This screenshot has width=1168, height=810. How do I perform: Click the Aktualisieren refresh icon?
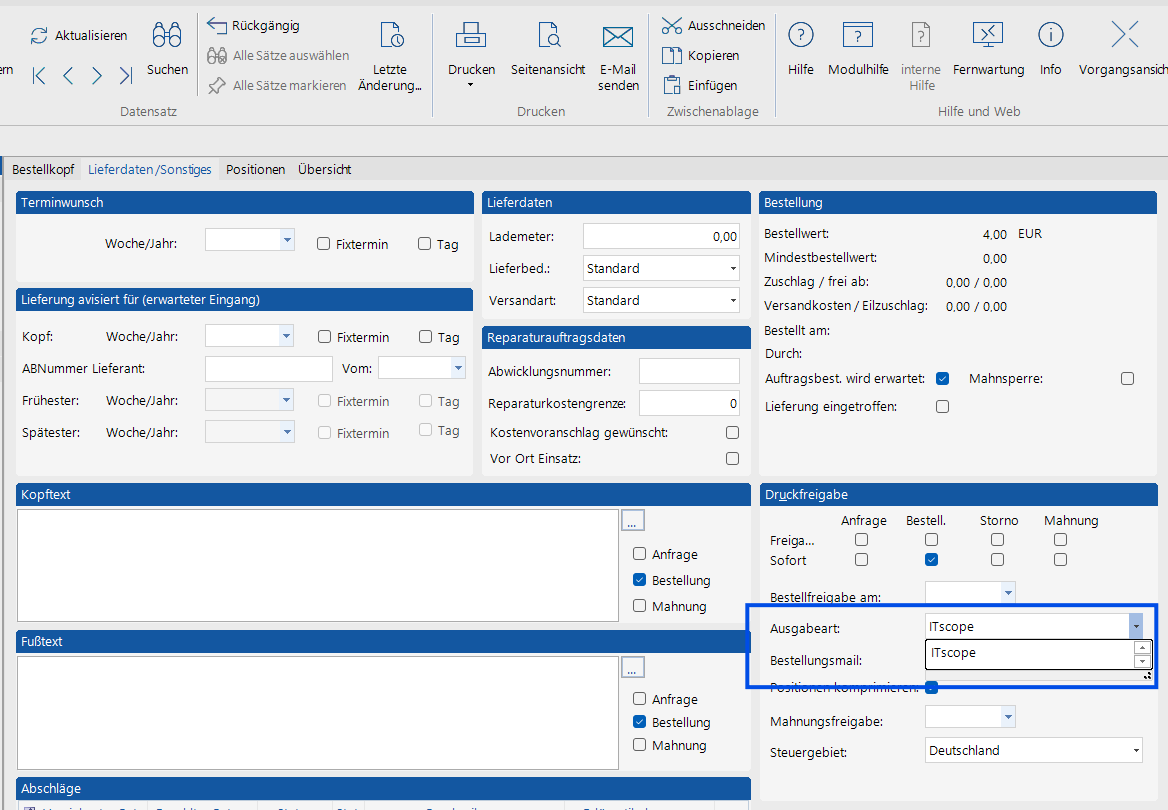(39, 36)
